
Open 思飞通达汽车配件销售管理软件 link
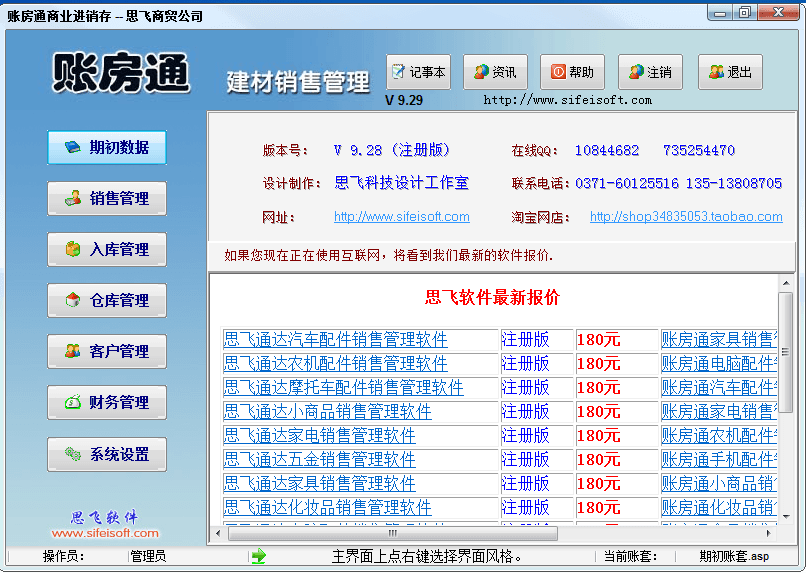click(336, 340)
